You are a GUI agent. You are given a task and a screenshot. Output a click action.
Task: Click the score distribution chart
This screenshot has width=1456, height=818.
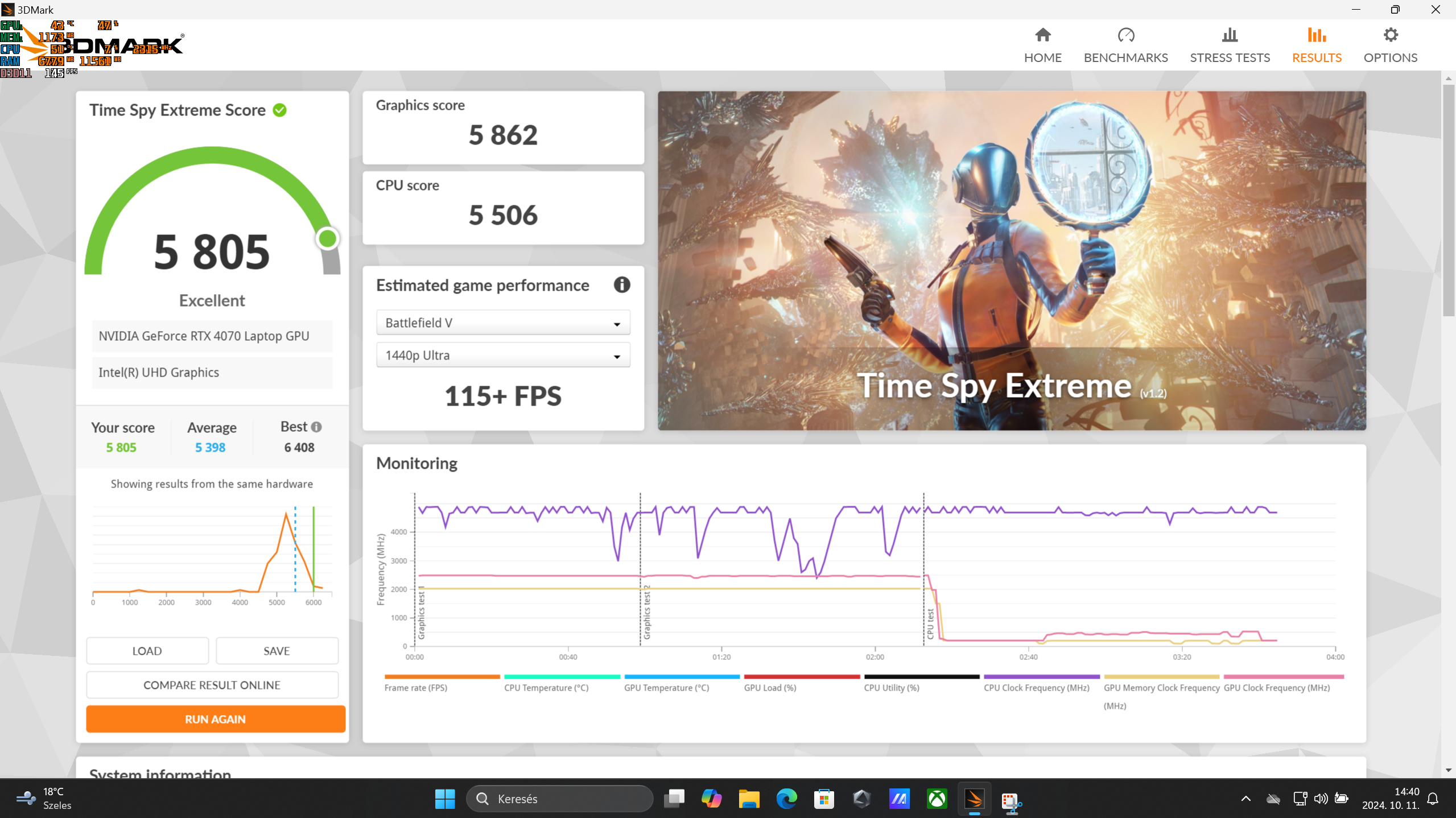pos(212,555)
